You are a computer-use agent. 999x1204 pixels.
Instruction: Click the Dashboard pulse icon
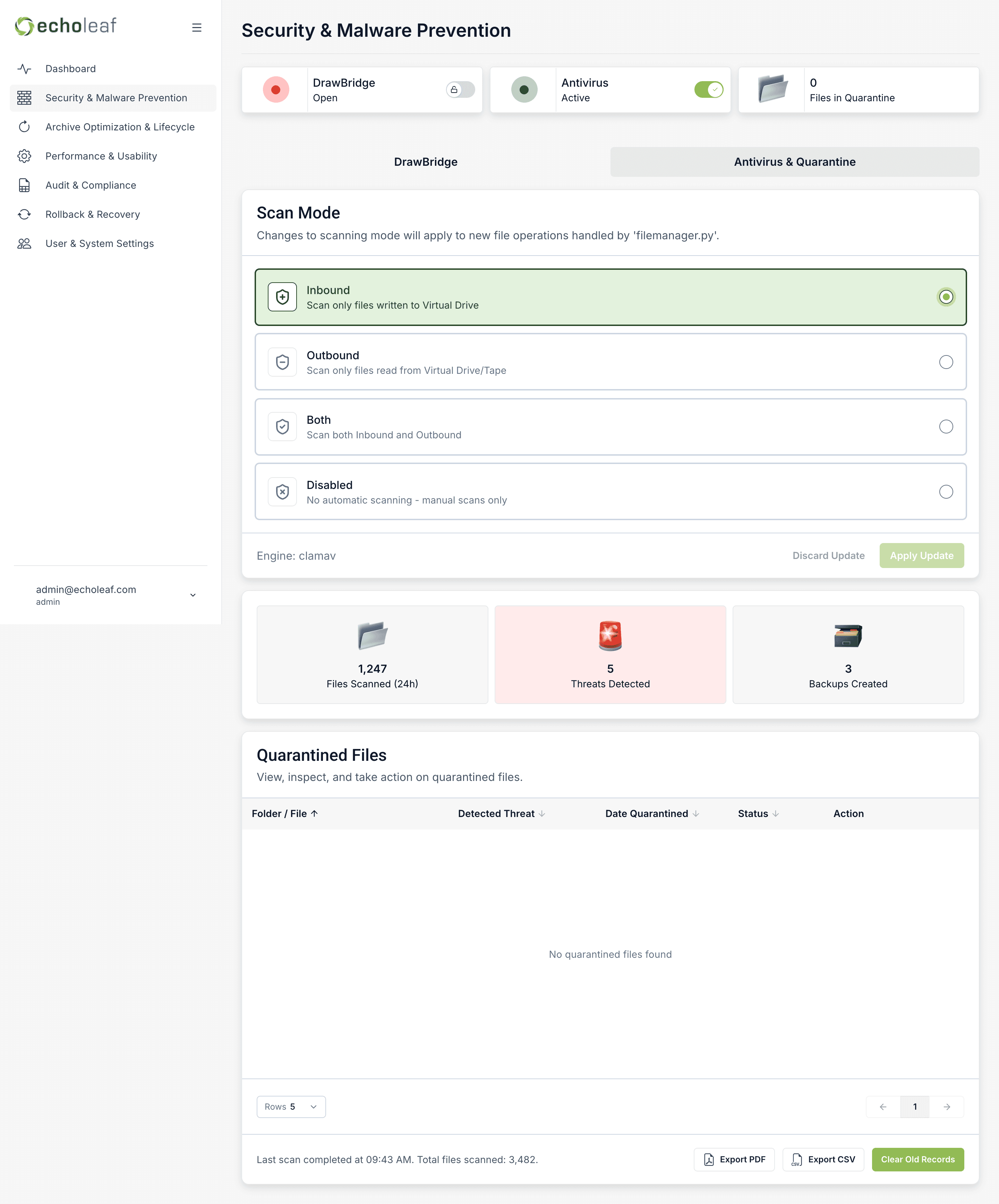click(24, 69)
